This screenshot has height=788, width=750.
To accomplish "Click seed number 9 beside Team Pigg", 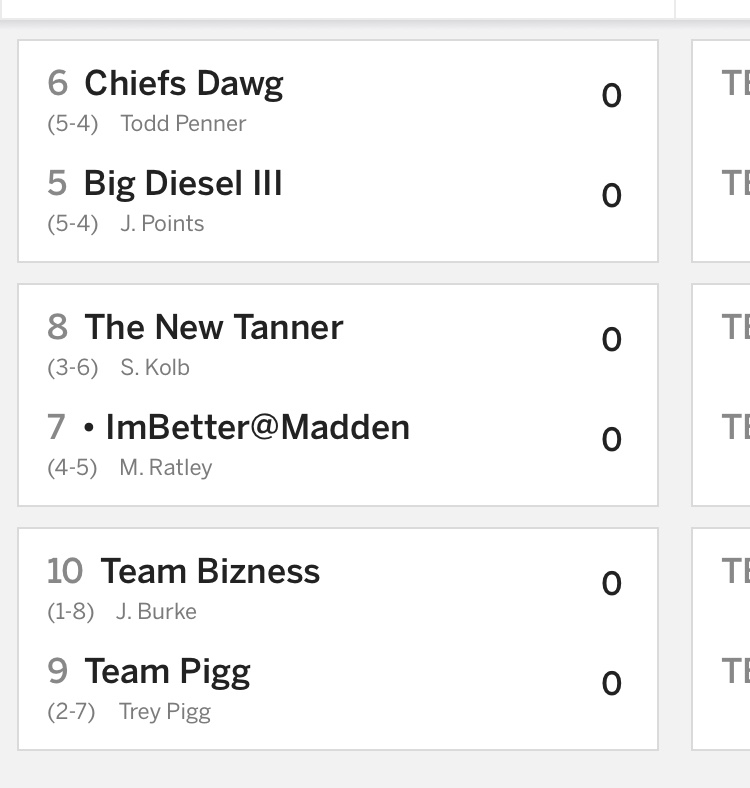I will [58, 672].
